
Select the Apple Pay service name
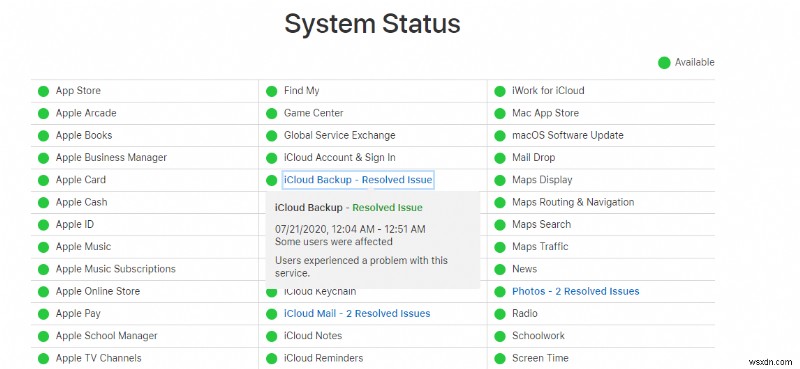(x=78, y=313)
